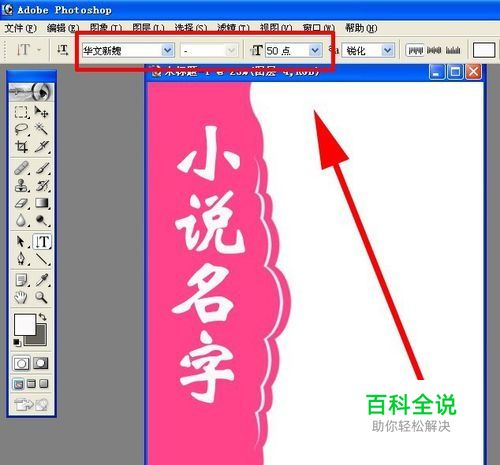Open the 窗口(W) menu

point(319,28)
